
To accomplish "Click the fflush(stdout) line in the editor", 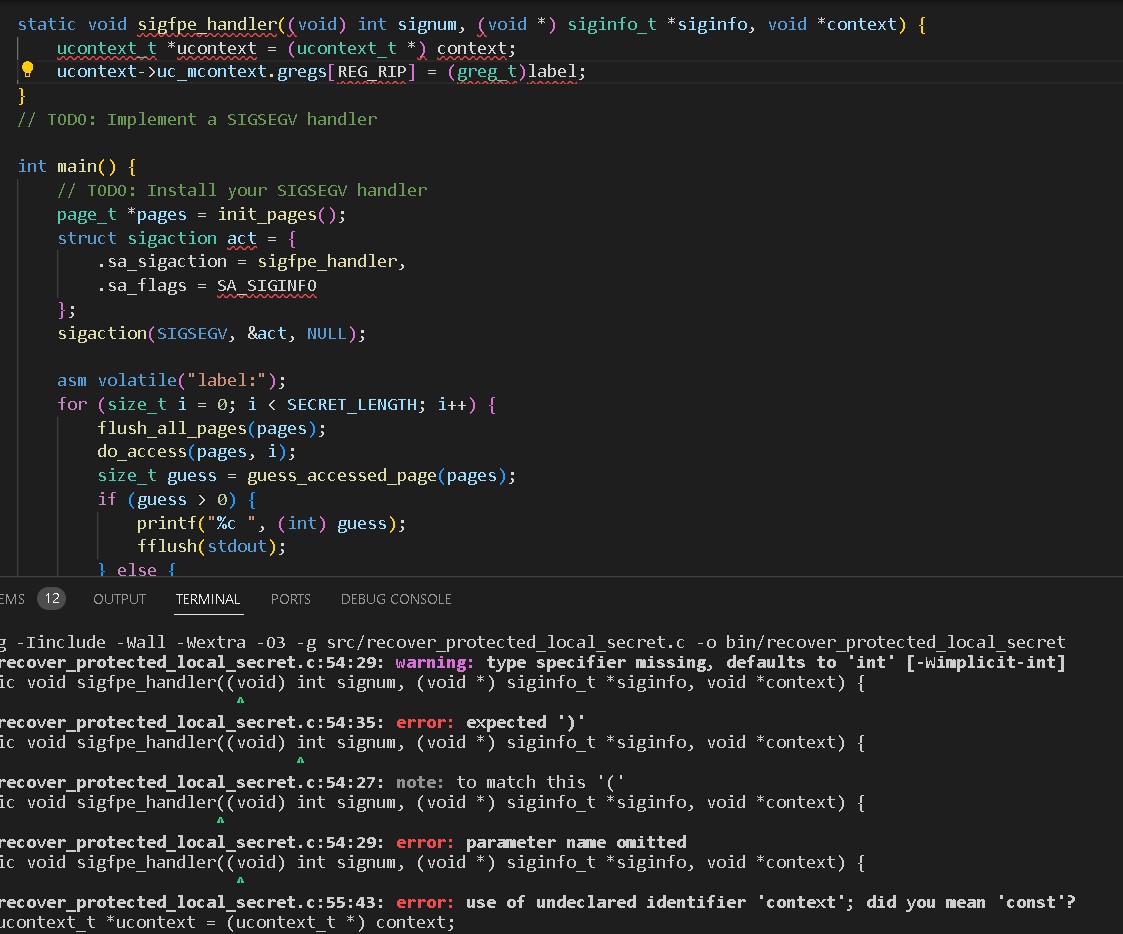I will [211, 547].
